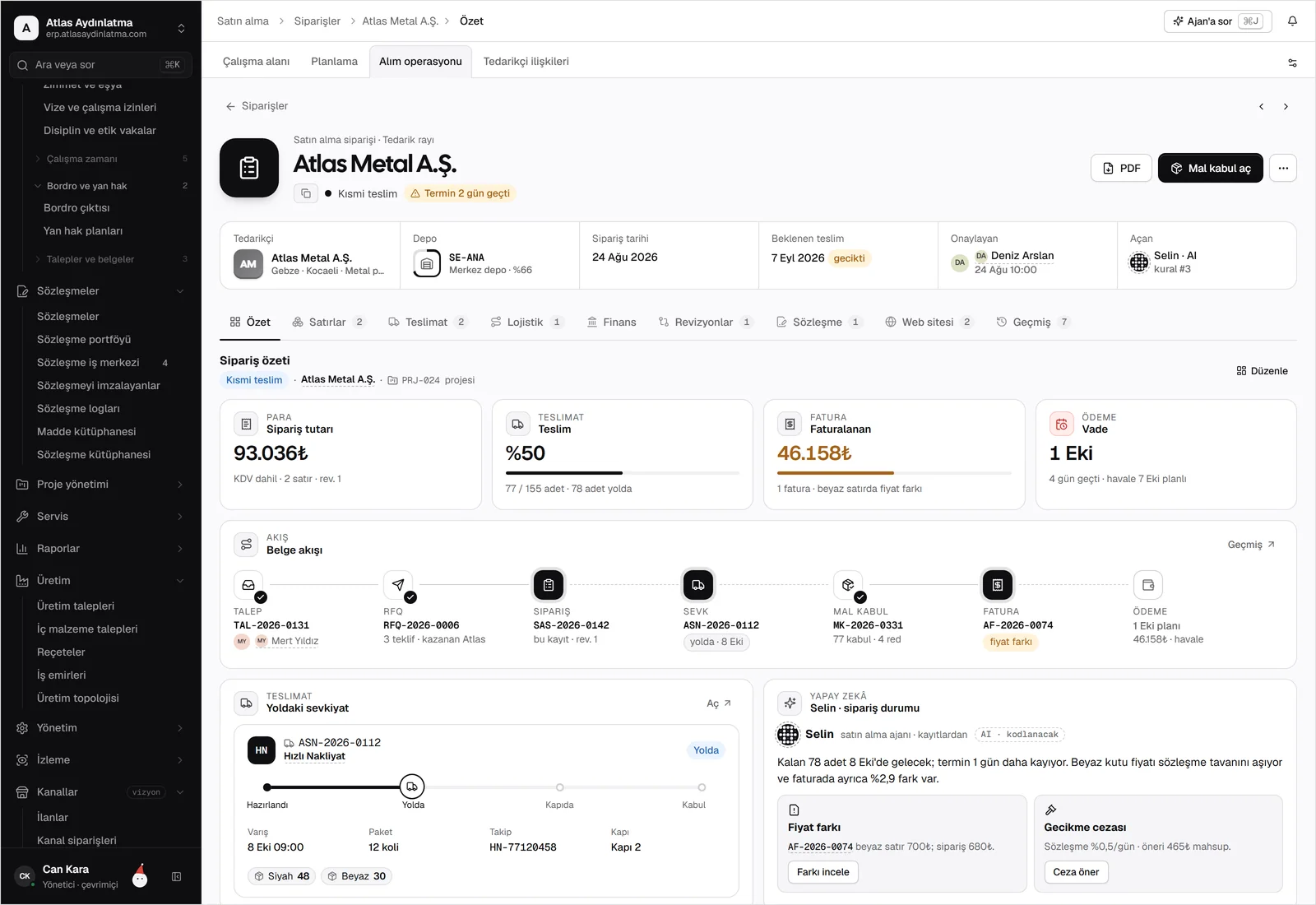Go to previous order arrow
Screen dimensions: 1316x905
1262,106
